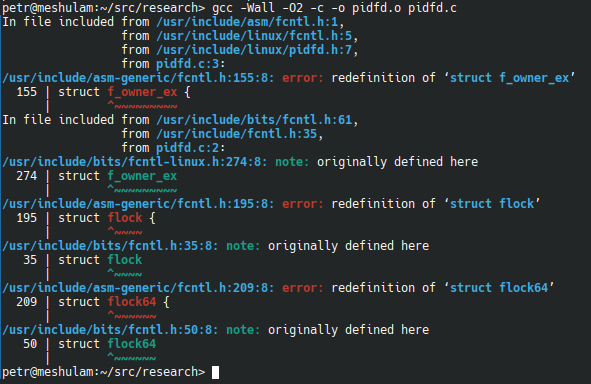Viewport: 591px width, 384px height.
Task: Click the gcc command line text
Action: [334, 8]
